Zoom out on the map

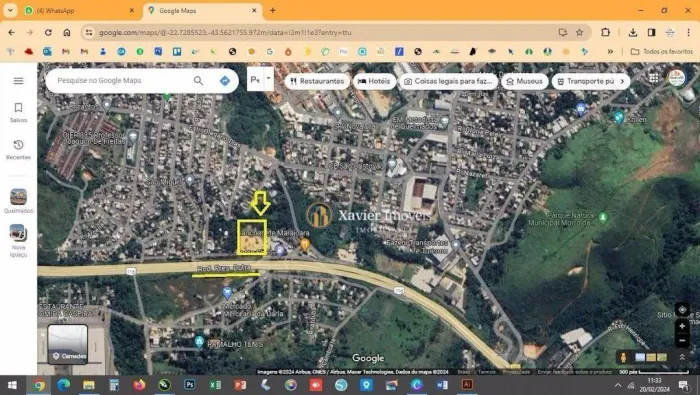682,341
